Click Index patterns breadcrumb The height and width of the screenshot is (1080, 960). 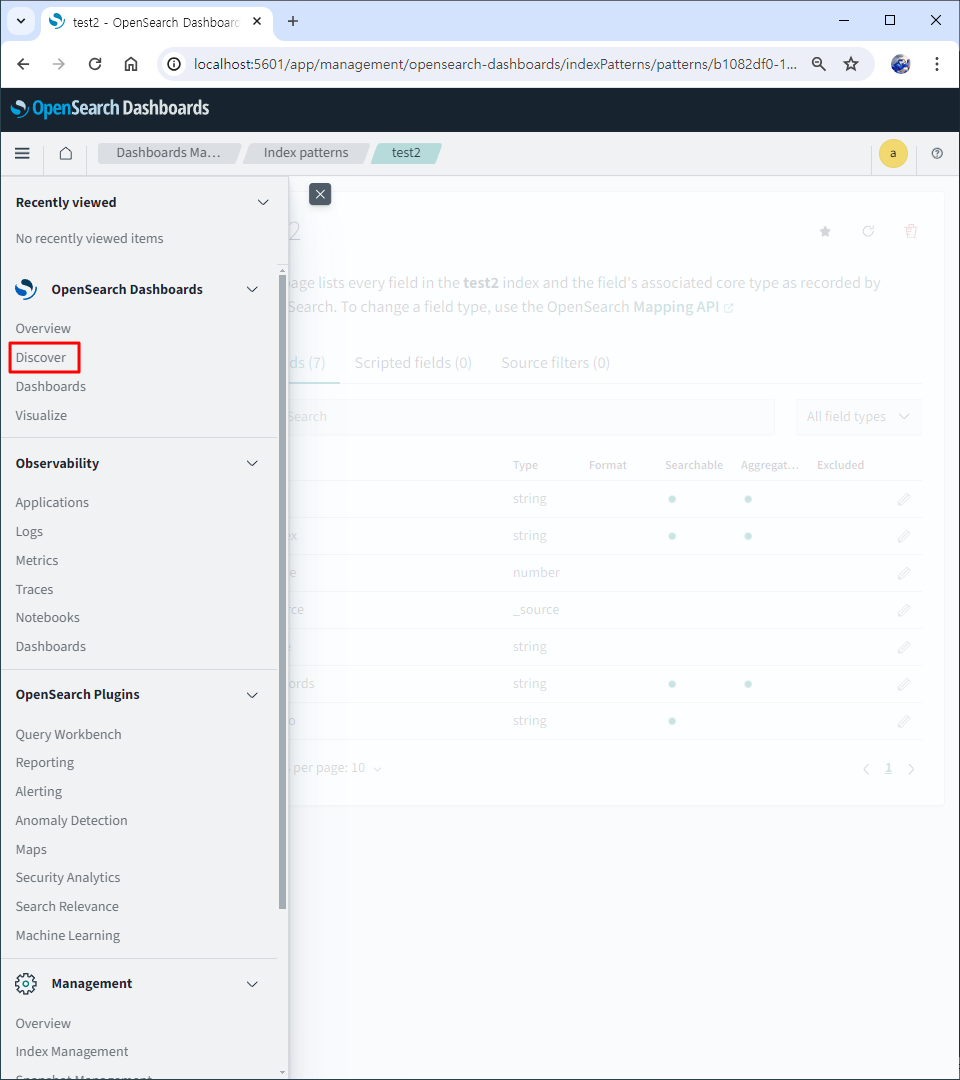point(306,153)
